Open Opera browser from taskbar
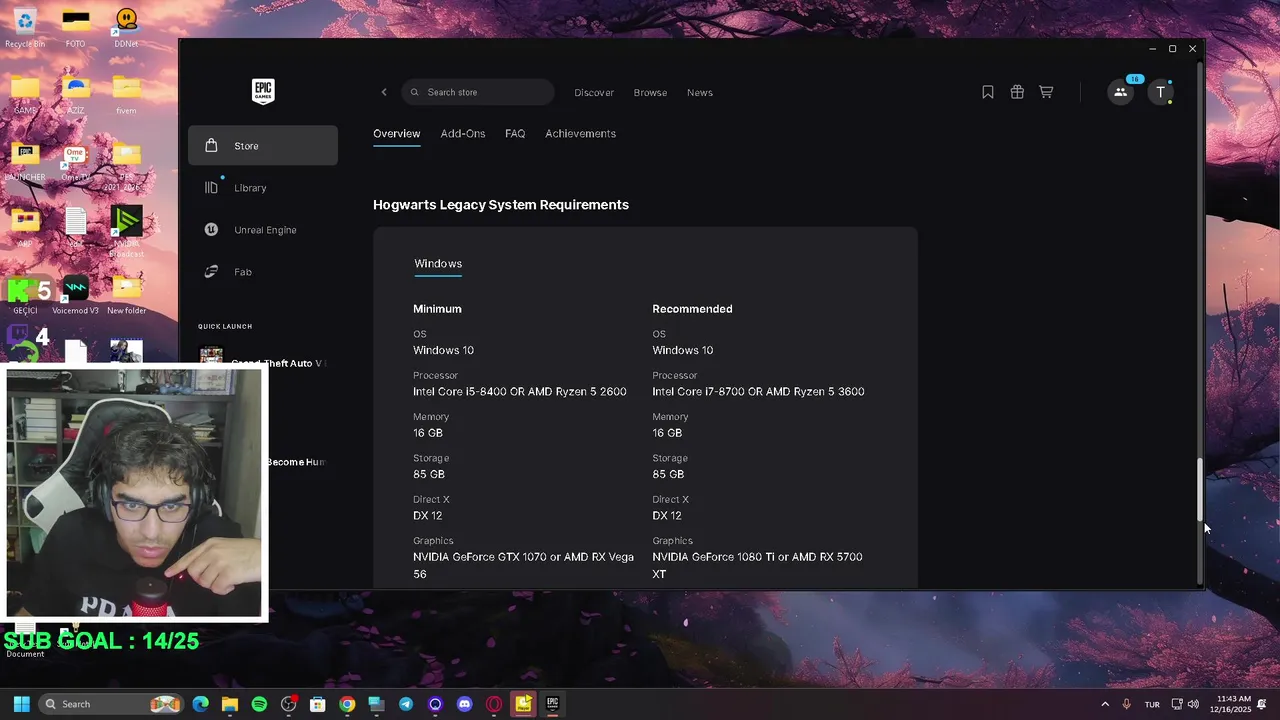1280x720 pixels. 494,704
